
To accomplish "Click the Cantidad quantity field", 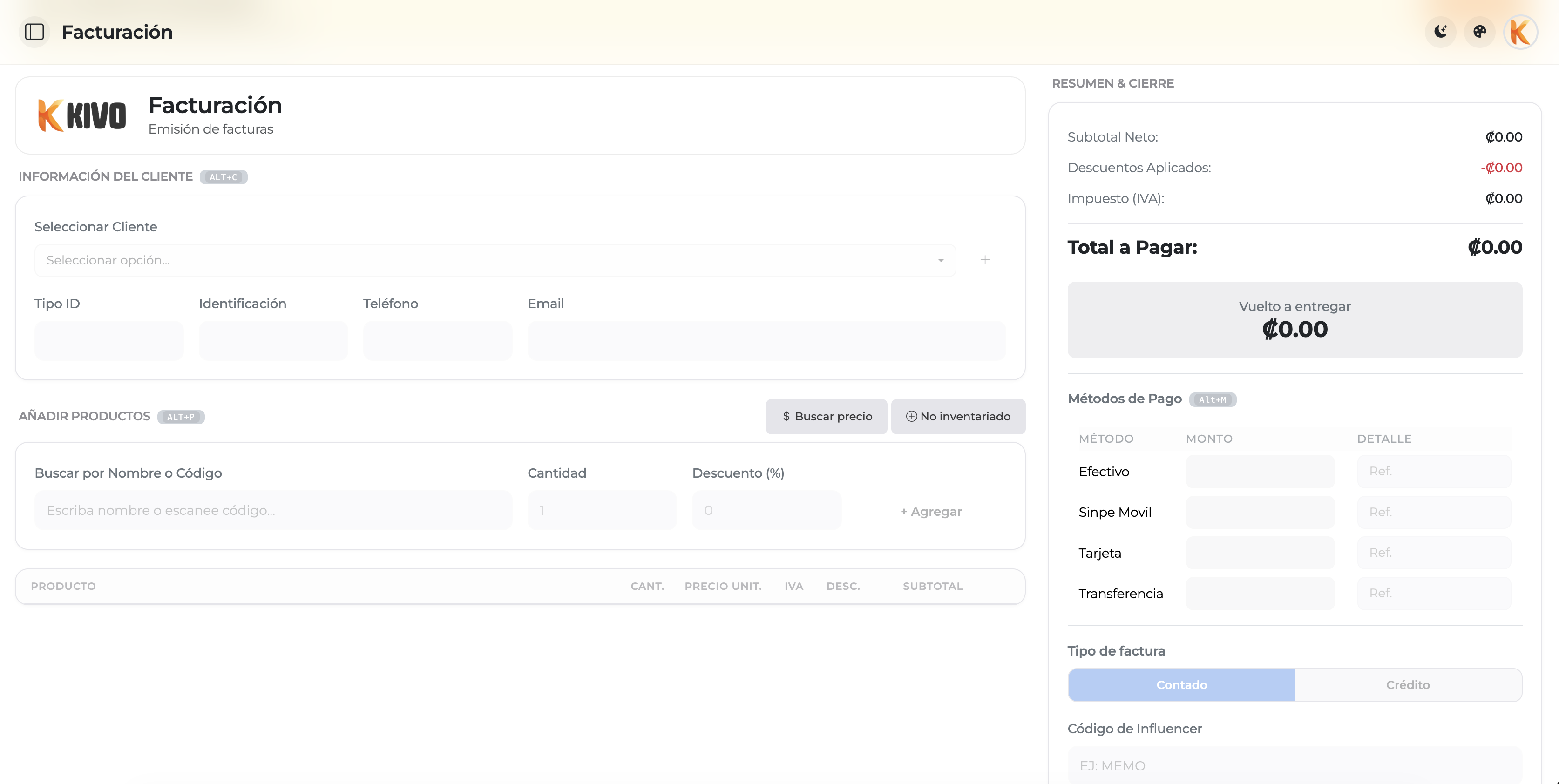I will 602,510.
